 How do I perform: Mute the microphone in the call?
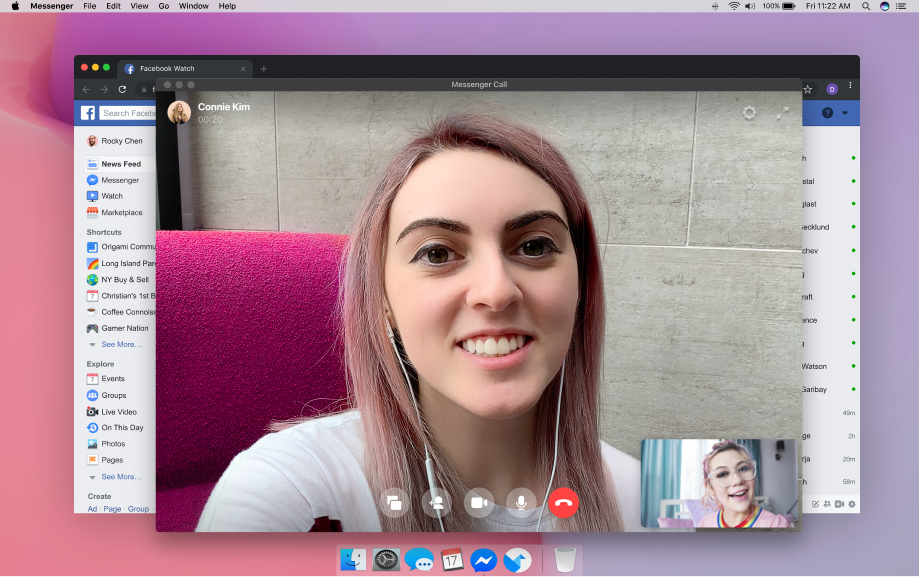pos(520,503)
